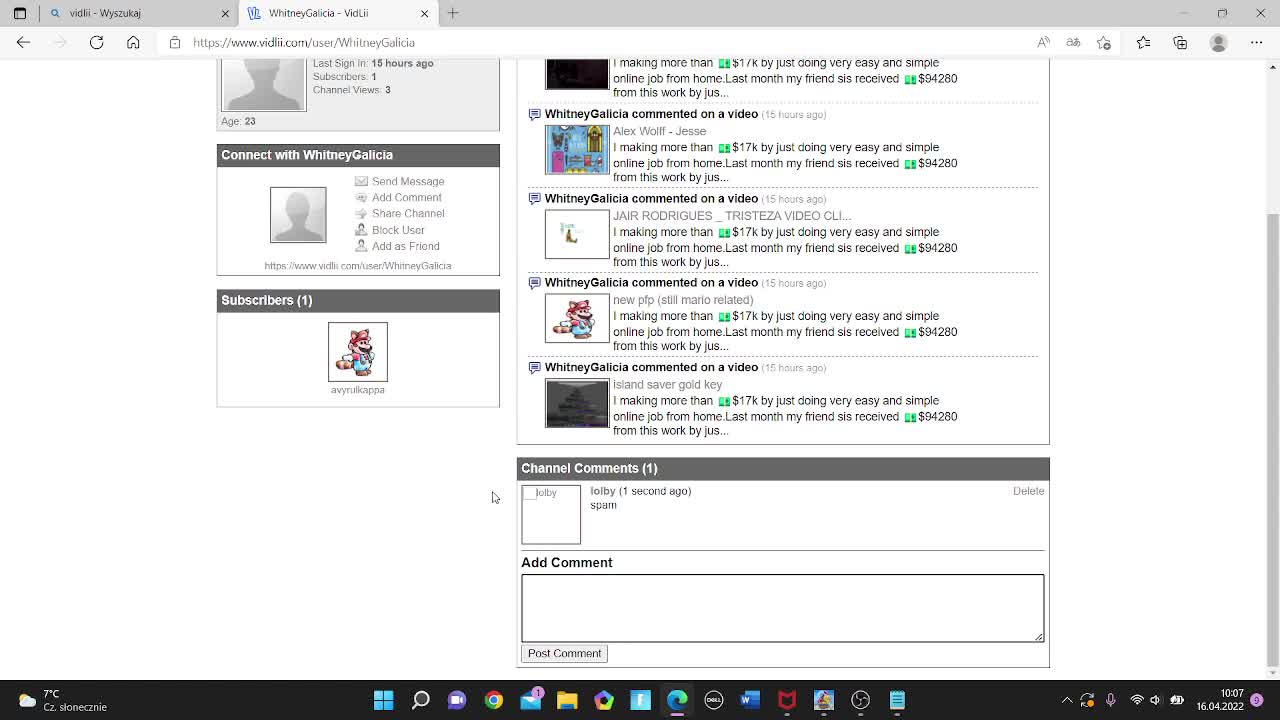Open Windows taskbar search
The width and height of the screenshot is (1280, 720).
(x=421, y=700)
